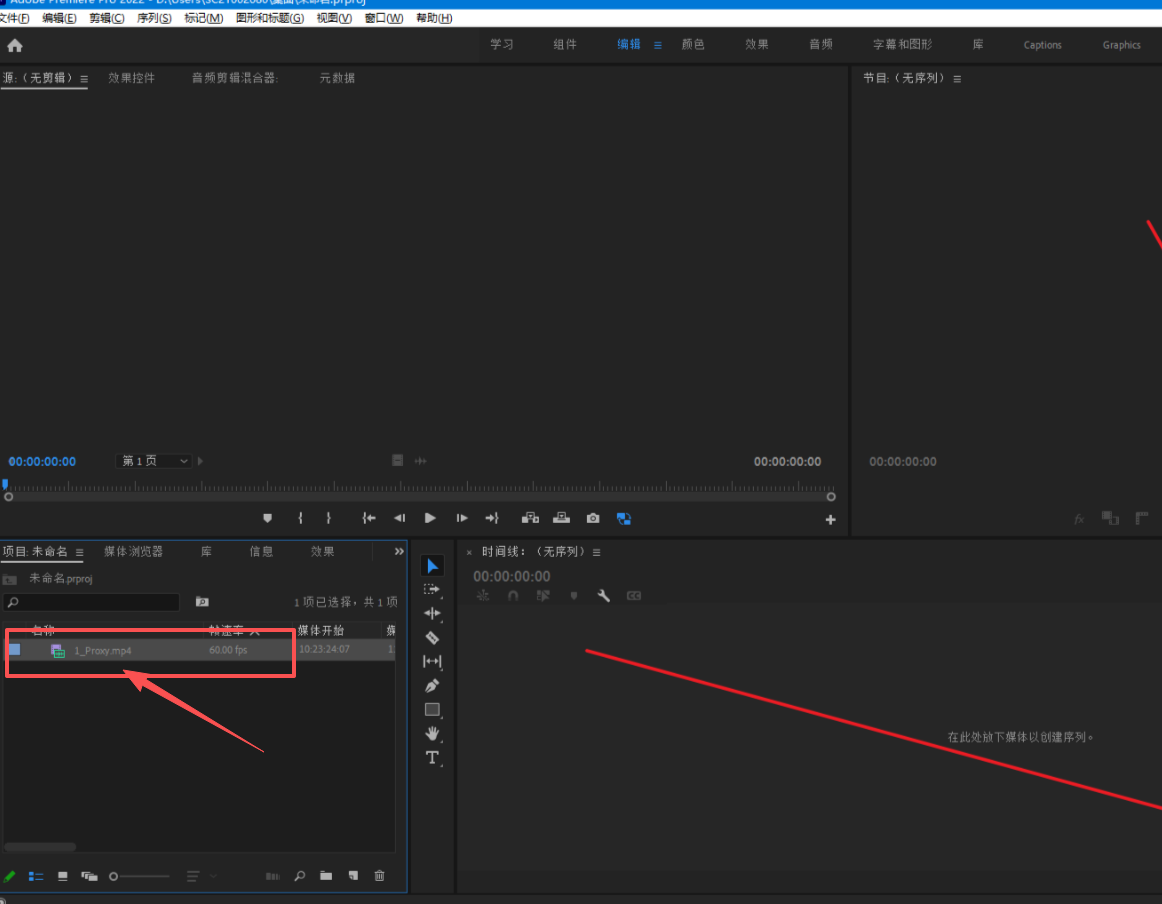Expand hidden project panel tabs with double chevron
This screenshot has width=1162, height=904.
tap(399, 551)
